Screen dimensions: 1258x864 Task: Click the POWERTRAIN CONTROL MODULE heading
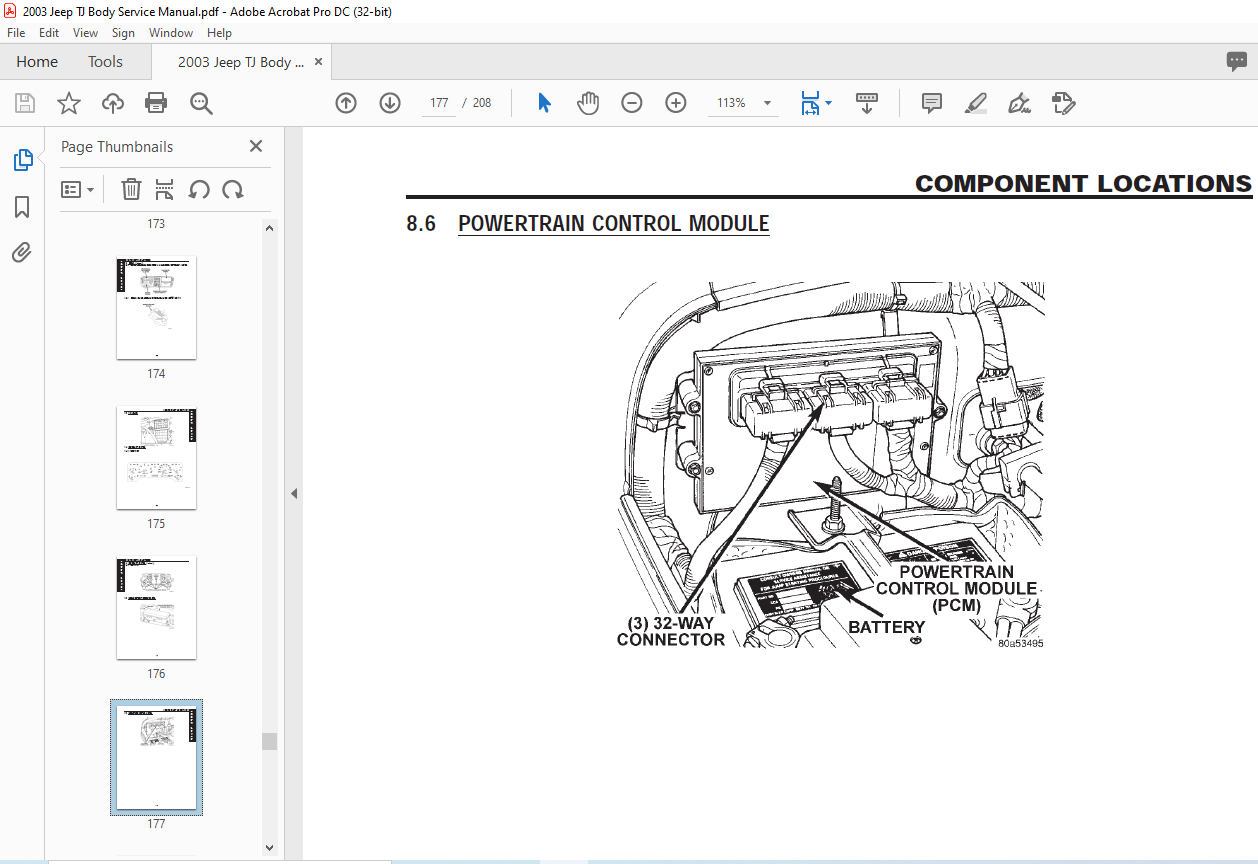614,224
